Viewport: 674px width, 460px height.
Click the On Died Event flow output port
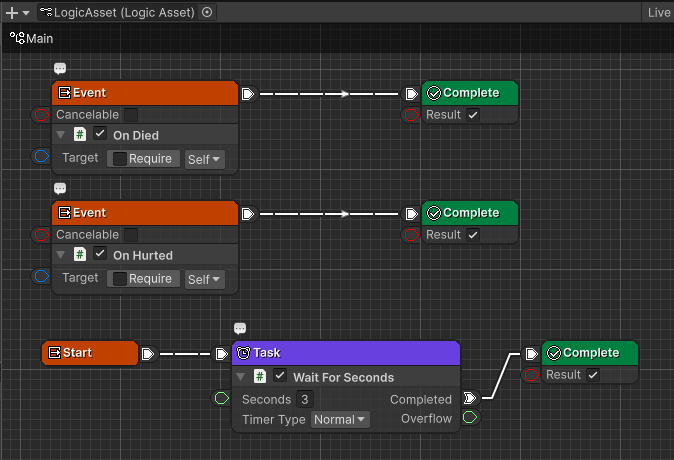pos(248,94)
